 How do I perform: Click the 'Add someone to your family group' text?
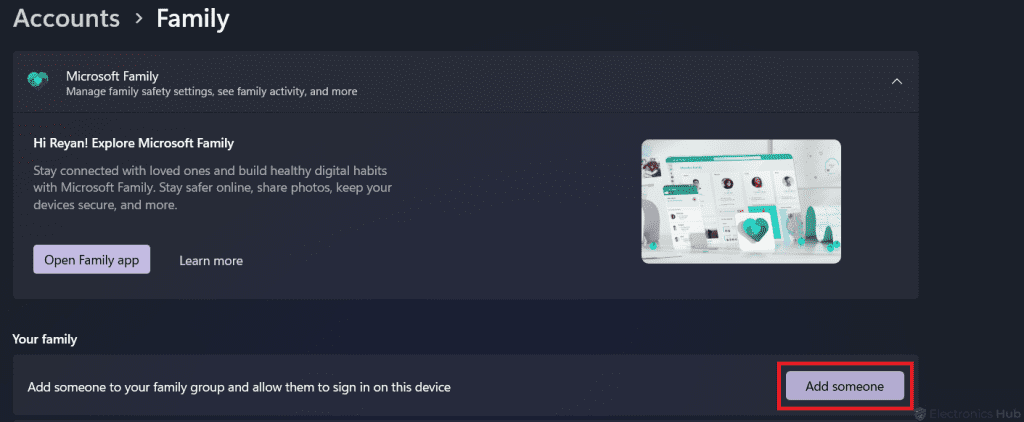pyautogui.click(x=239, y=386)
